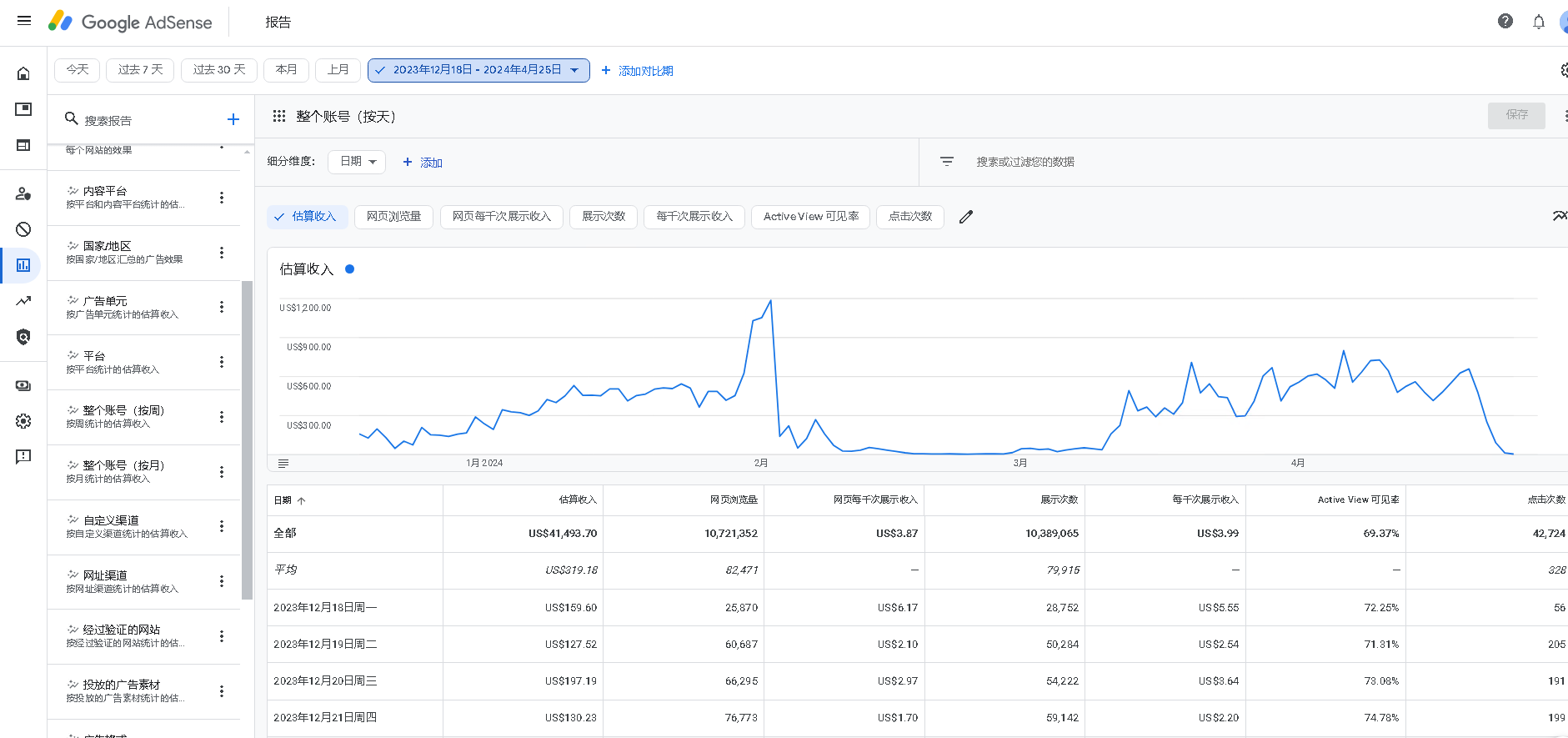The width and height of the screenshot is (1568, 738).
Task: Toggle the 估算收入 metric chip
Action: (305, 217)
